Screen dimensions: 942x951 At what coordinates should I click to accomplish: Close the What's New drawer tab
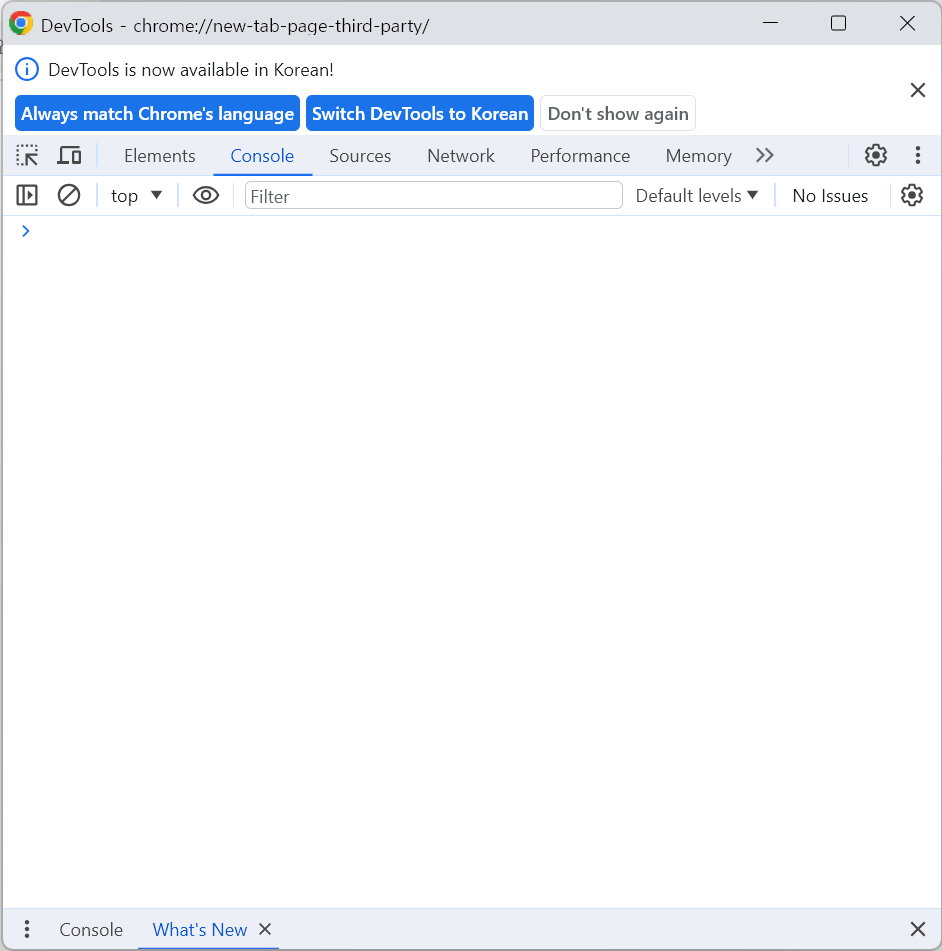265,929
